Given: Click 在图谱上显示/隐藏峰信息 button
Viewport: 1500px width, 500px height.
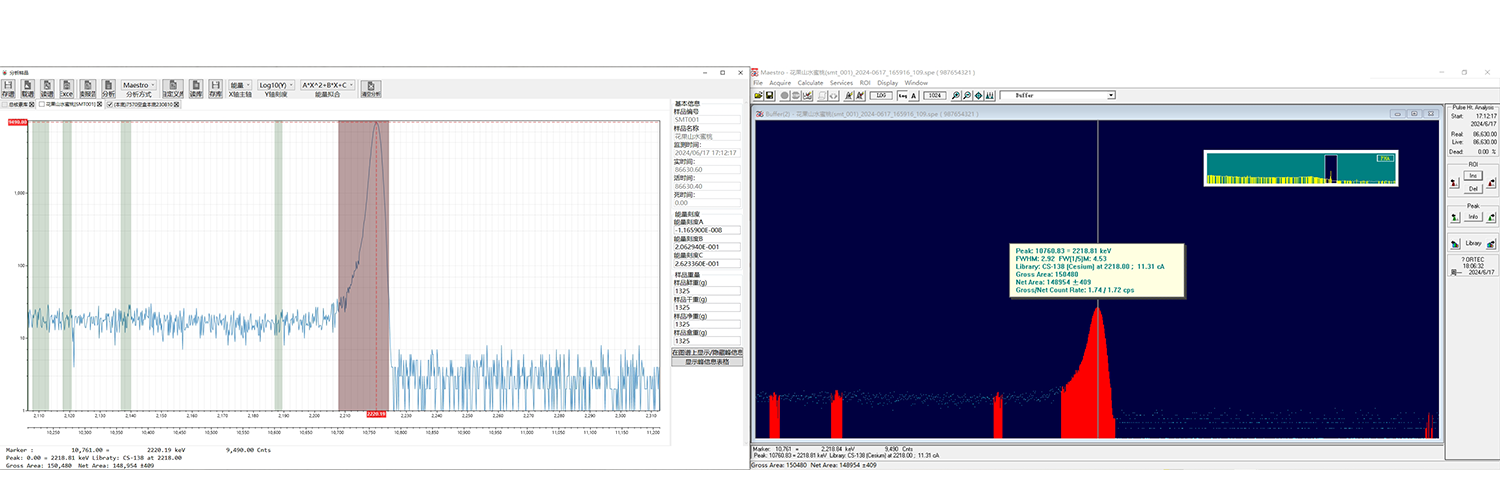Looking at the screenshot, I should coord(707,352).
